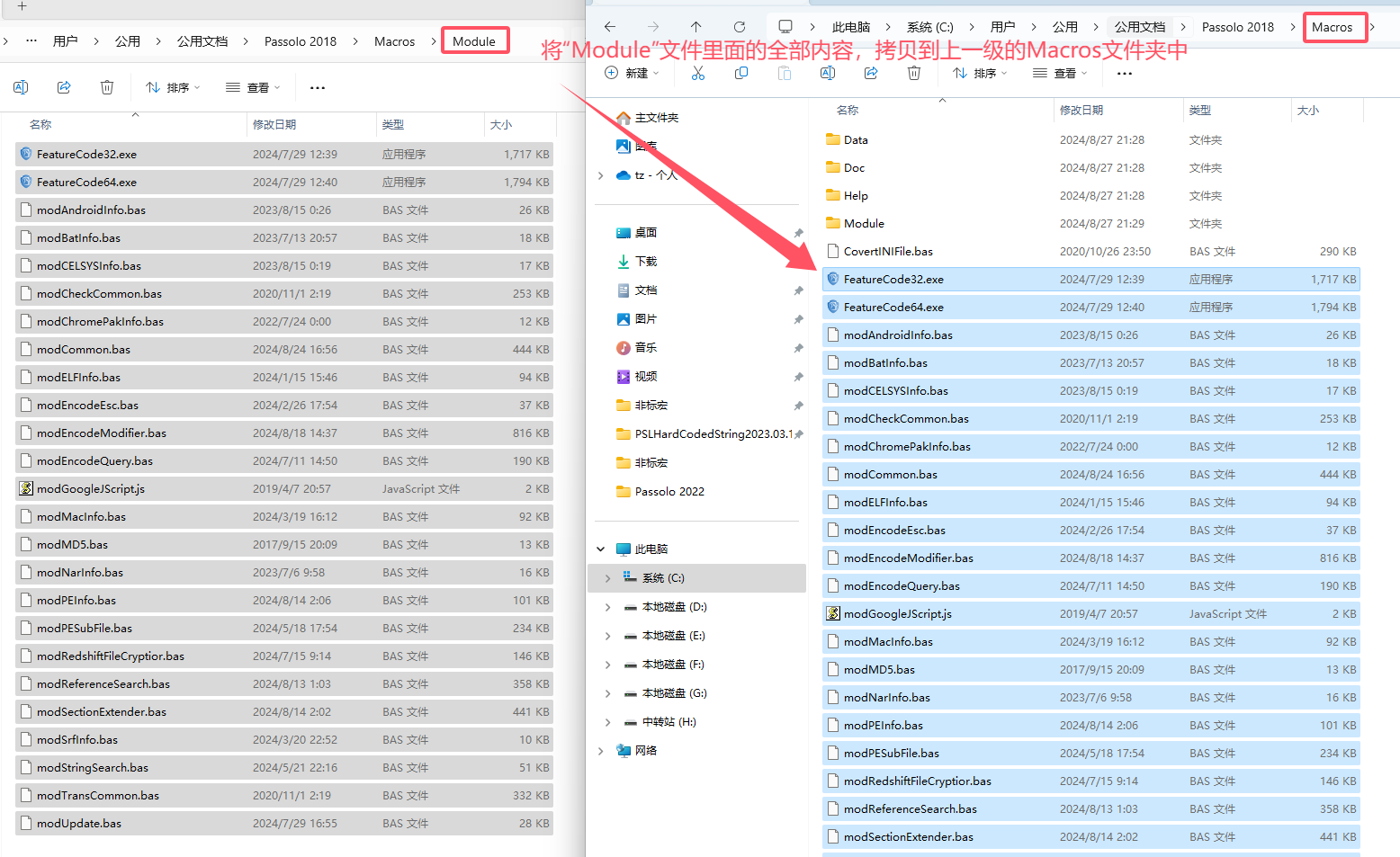Open the 排序 (Sort) dropdown in right window

point(980,73)
